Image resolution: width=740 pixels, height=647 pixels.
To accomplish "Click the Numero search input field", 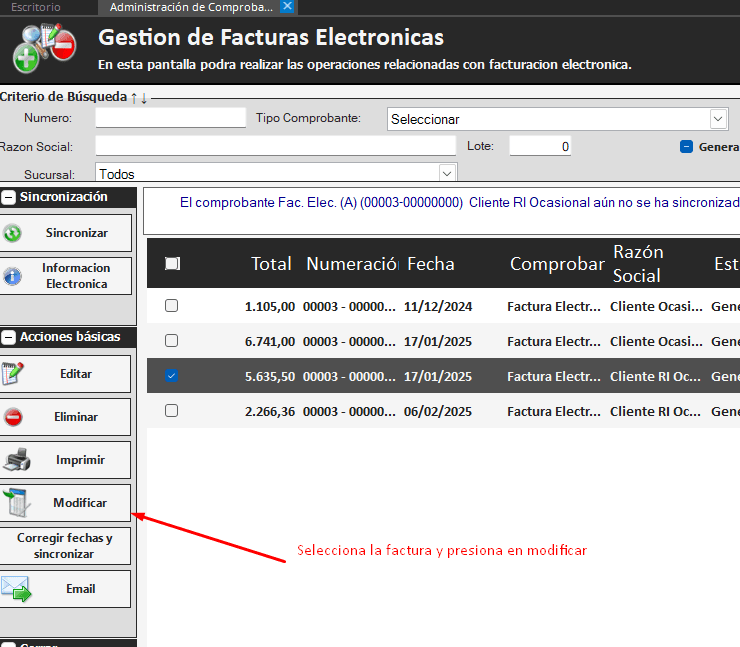I will click(x=170, y=118).
